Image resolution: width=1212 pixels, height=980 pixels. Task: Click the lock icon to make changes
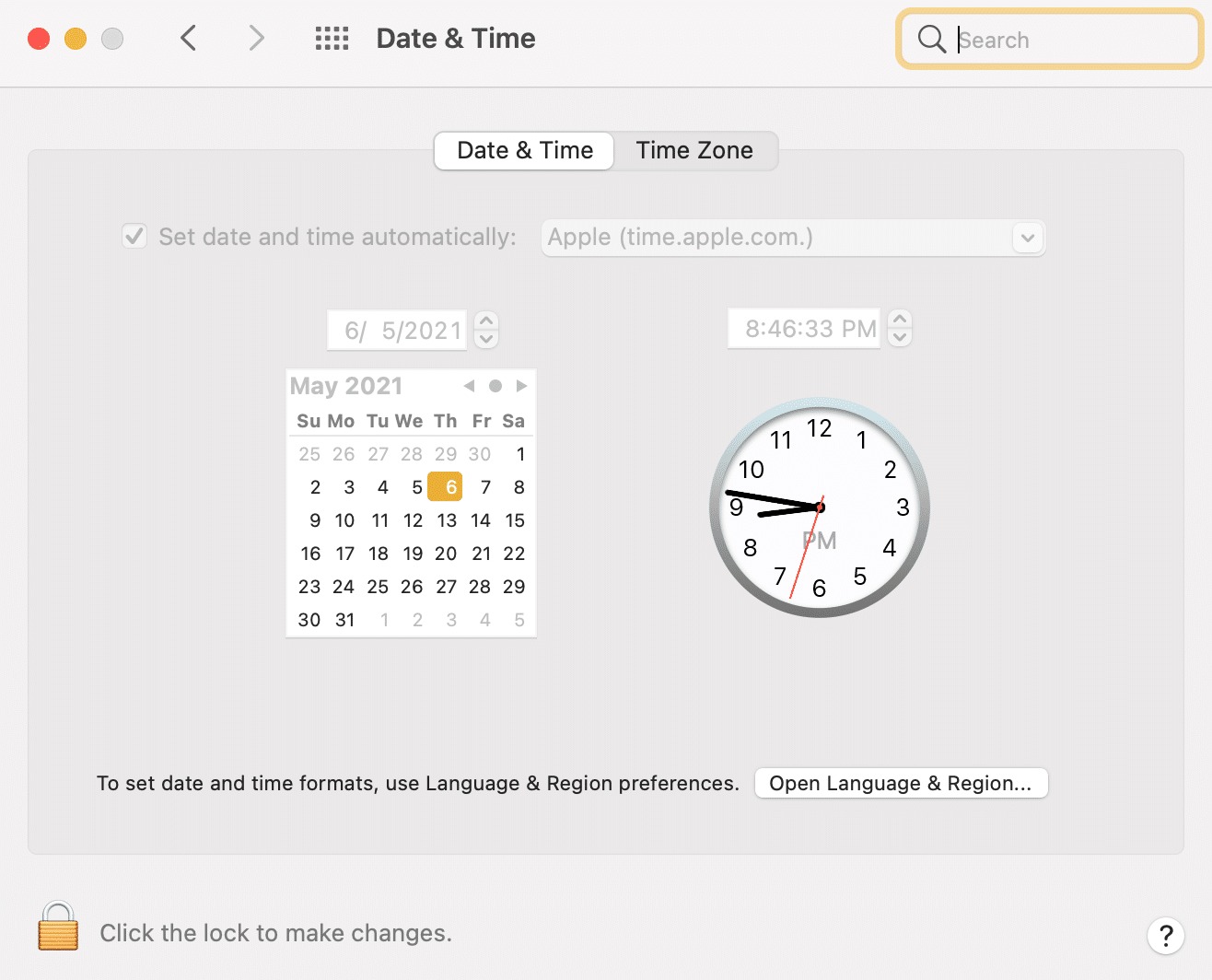pyautogui.click(x=58, y=927)
